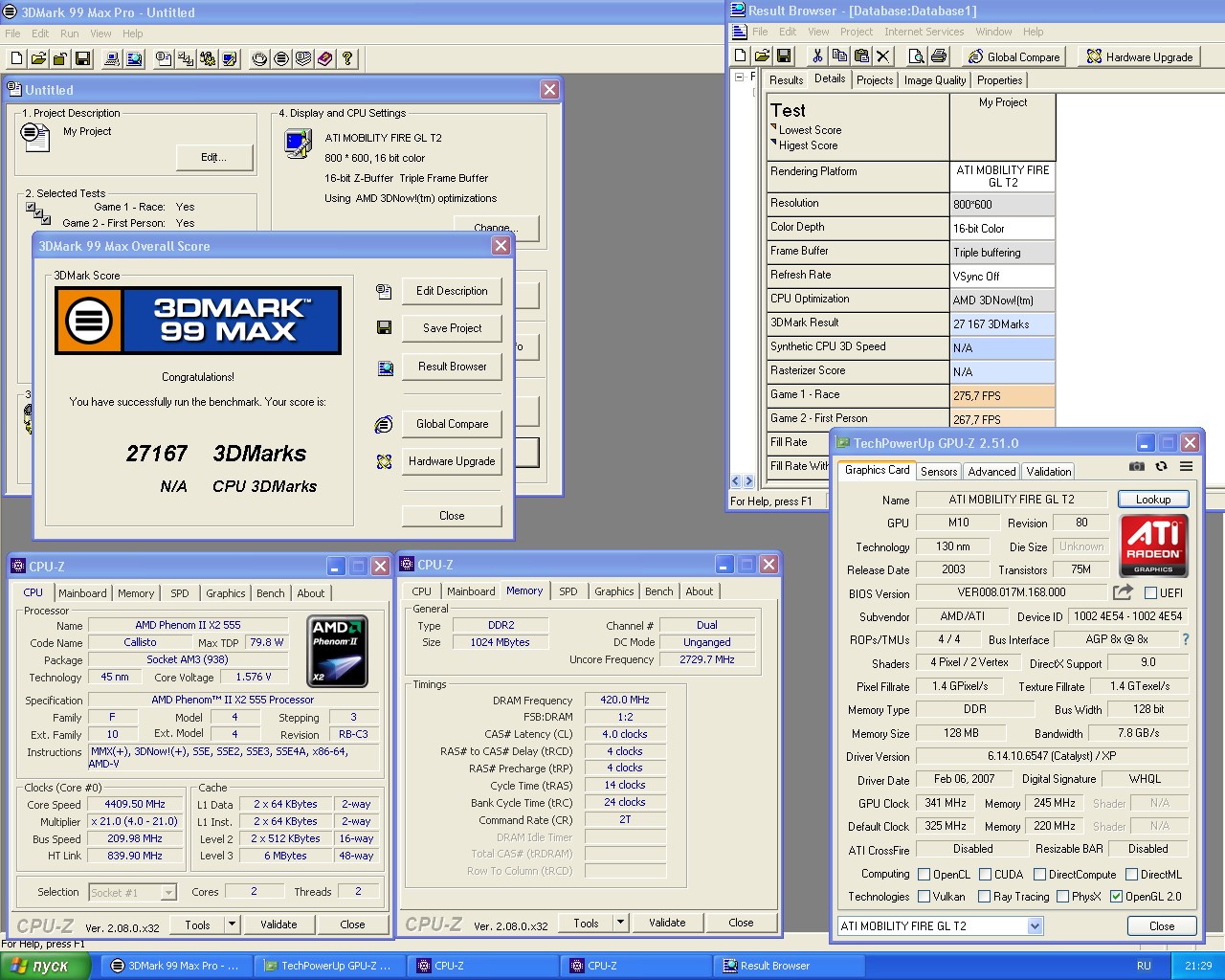Open the GPU selection dropdown in GPU-Z
This screenshot has height=980, width=1225.
pyautogui.click(x=1035, y=926)
